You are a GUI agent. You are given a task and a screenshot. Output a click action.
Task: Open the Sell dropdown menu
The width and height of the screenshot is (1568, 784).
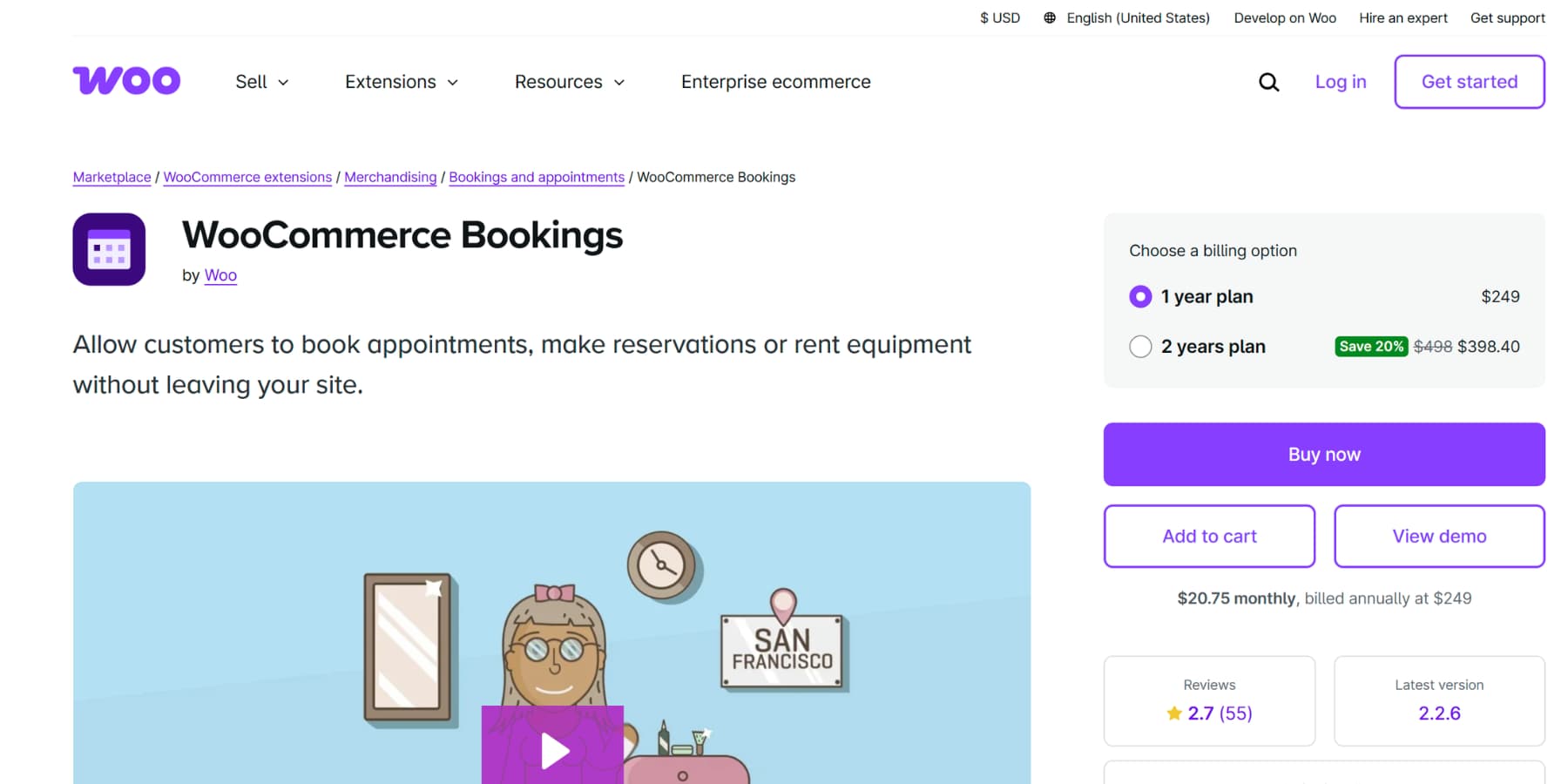pyautogui.click(x=261, y=81)
